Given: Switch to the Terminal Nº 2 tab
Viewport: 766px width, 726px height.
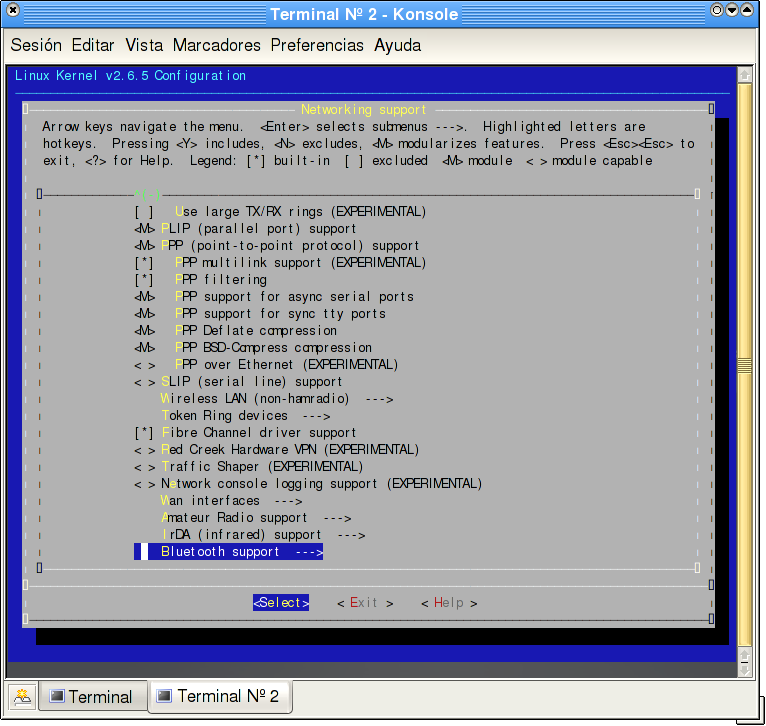Looking at the screenshot, I should (220, 696).
